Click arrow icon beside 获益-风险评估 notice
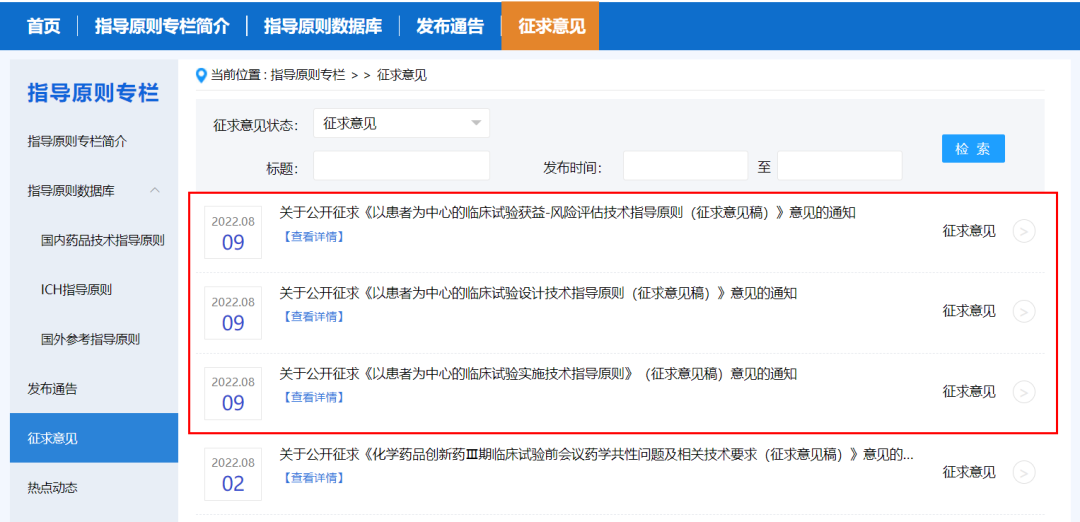The width and height of the screenshot is (1080, 522). pyautogui.click(x=1023, y=231)
